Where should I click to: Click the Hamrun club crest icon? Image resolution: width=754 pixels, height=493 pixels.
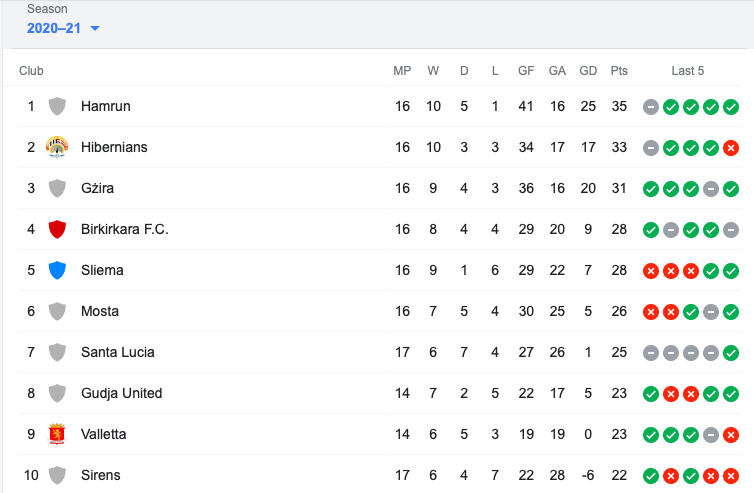[x=57, y=106]
